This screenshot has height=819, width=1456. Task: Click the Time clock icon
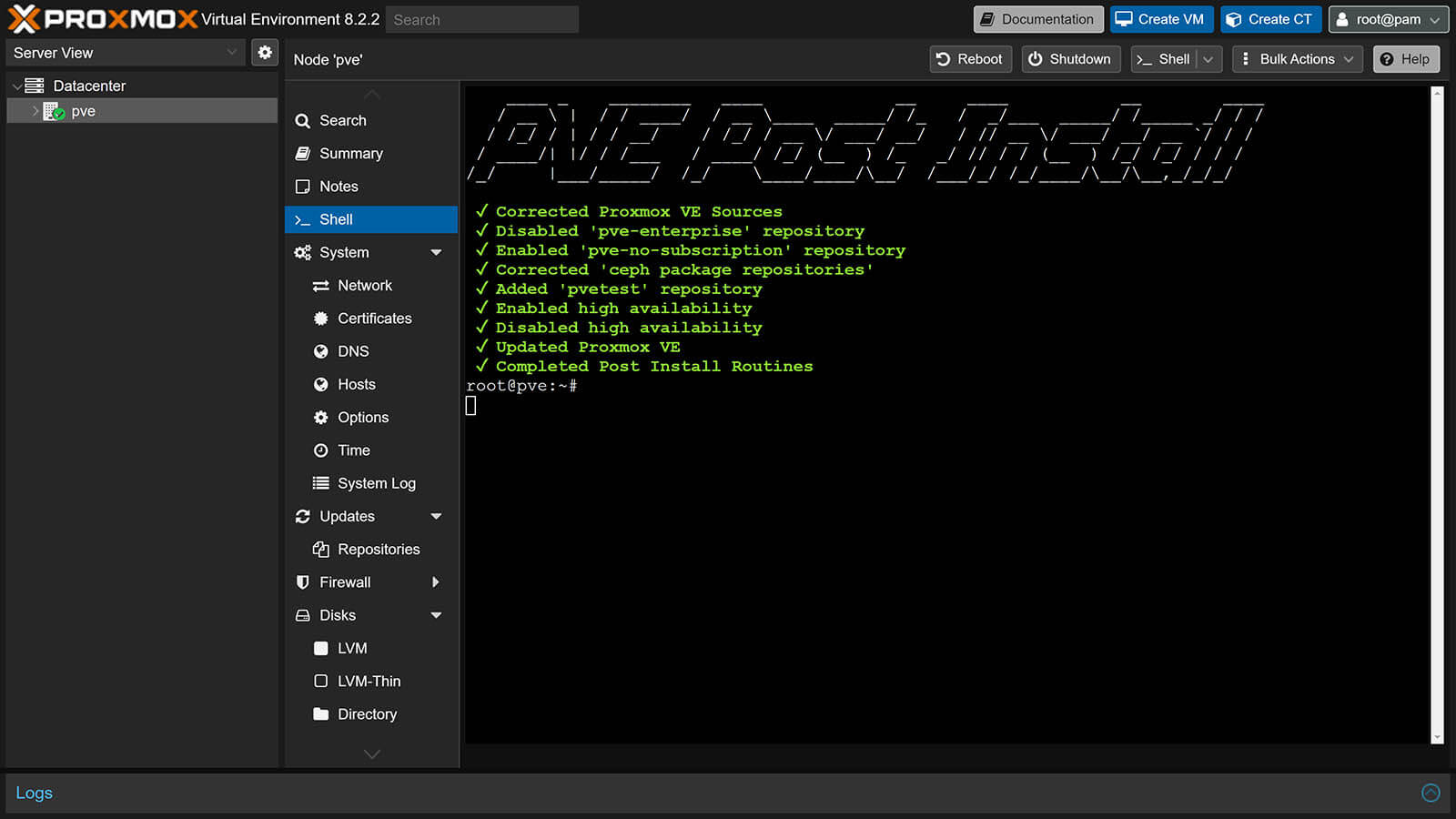pos(320,450)
